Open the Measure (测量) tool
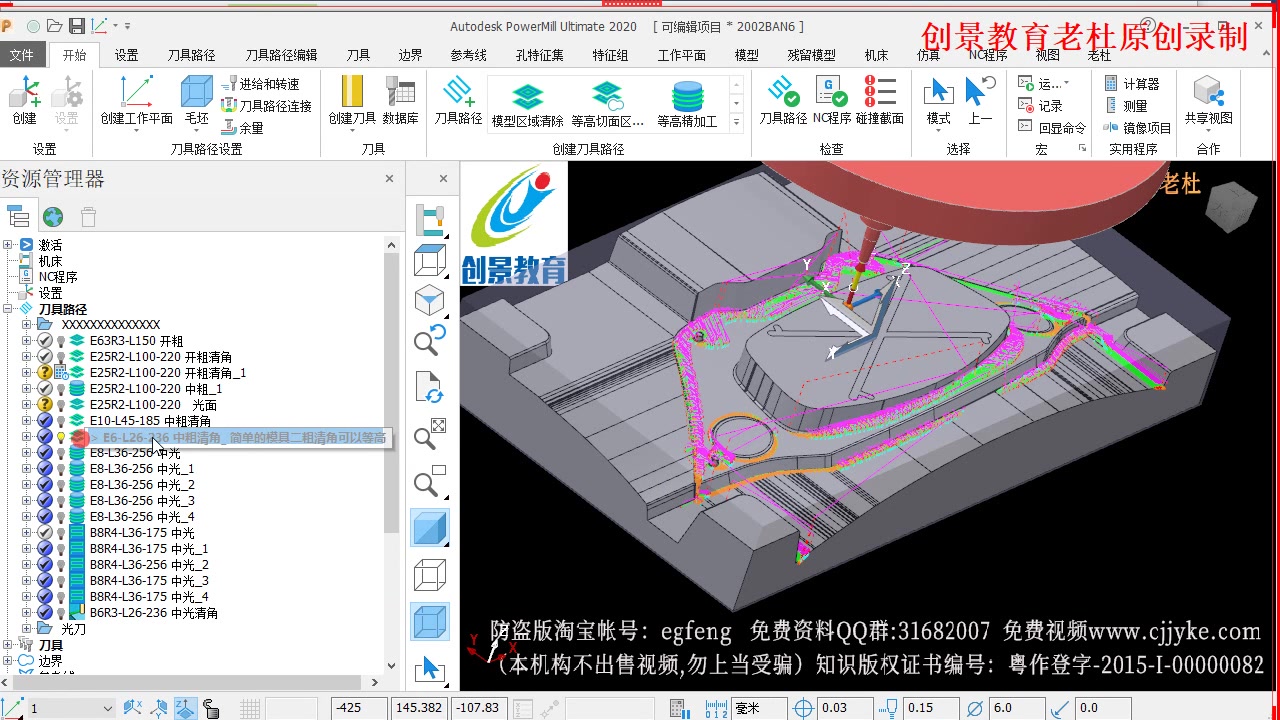The image size is (1280, 720). (1126, 106)
